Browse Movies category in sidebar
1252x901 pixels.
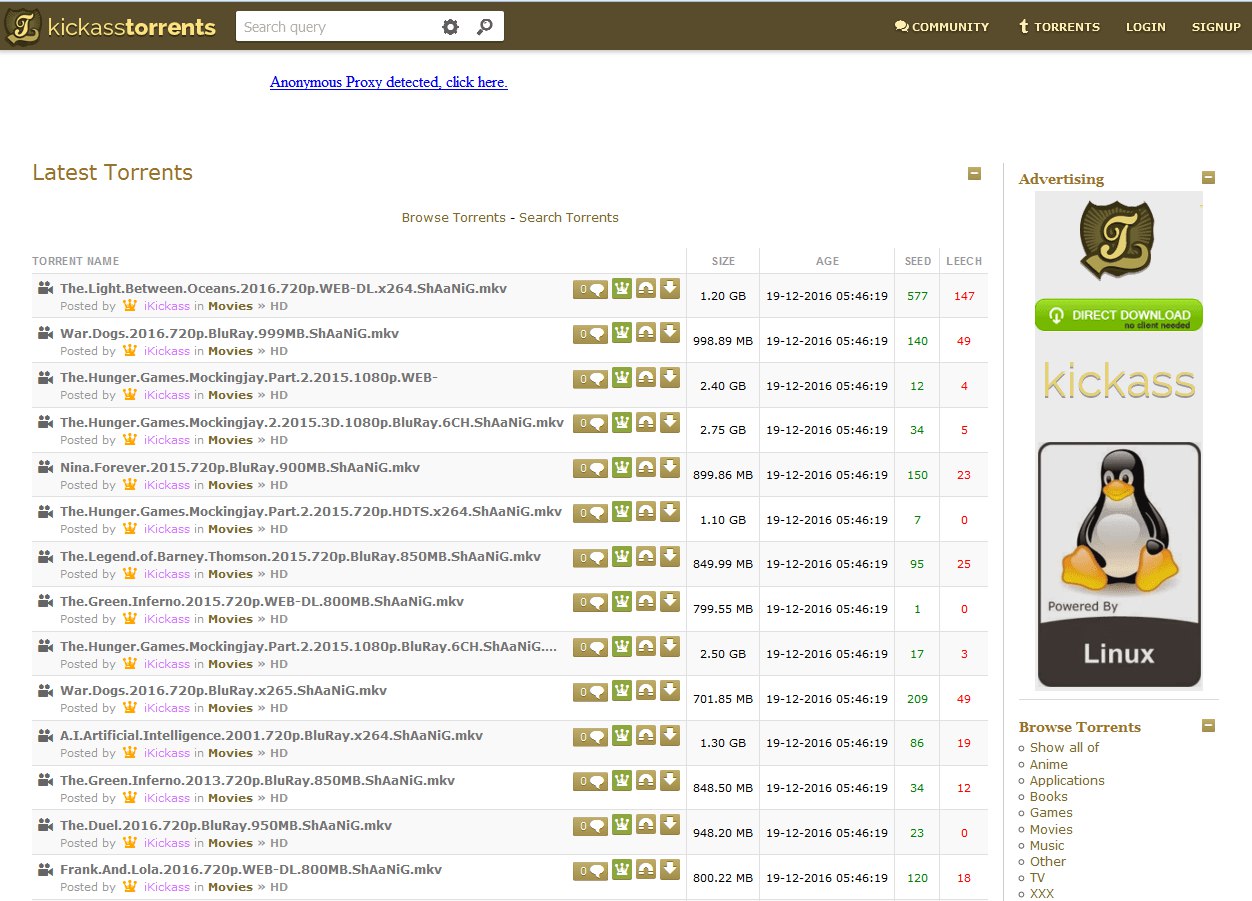1051,829
